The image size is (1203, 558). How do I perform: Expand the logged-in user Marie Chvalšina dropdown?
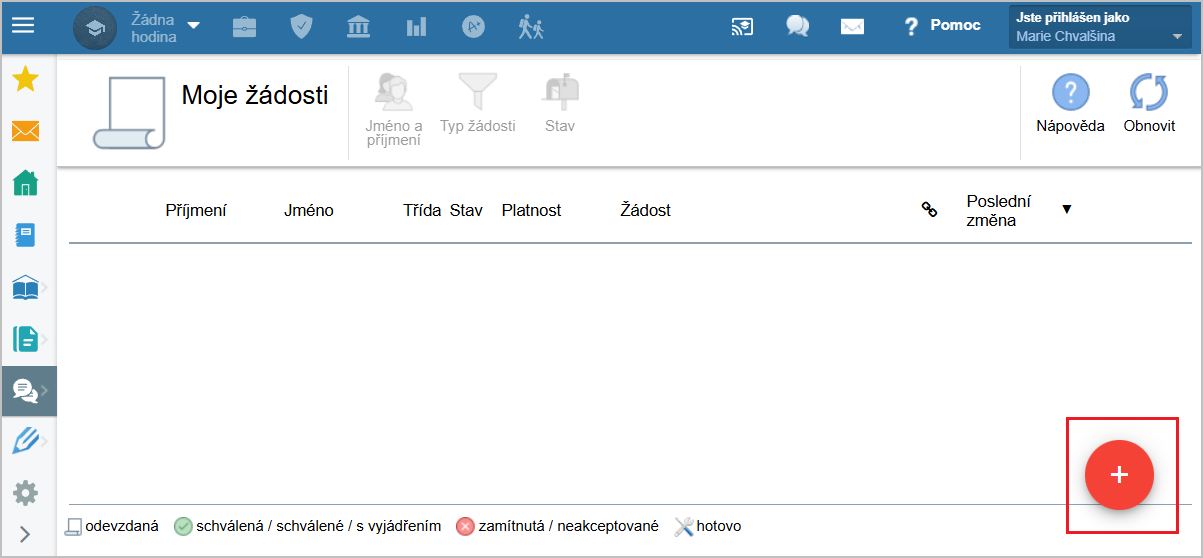(x=1100, y=28)
